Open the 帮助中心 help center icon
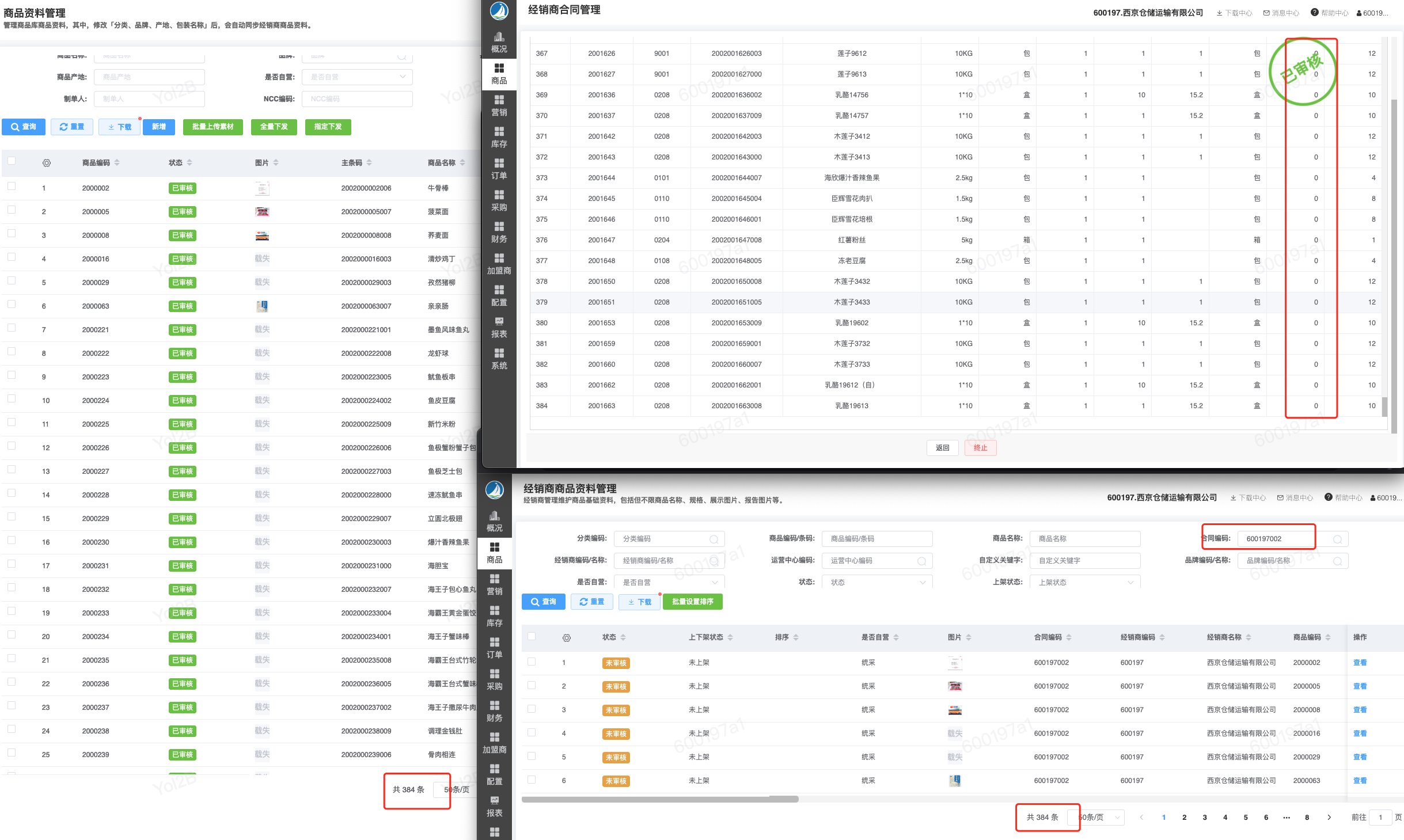Viewport: 1404px width, 840px height. [x=1315, y=13]
